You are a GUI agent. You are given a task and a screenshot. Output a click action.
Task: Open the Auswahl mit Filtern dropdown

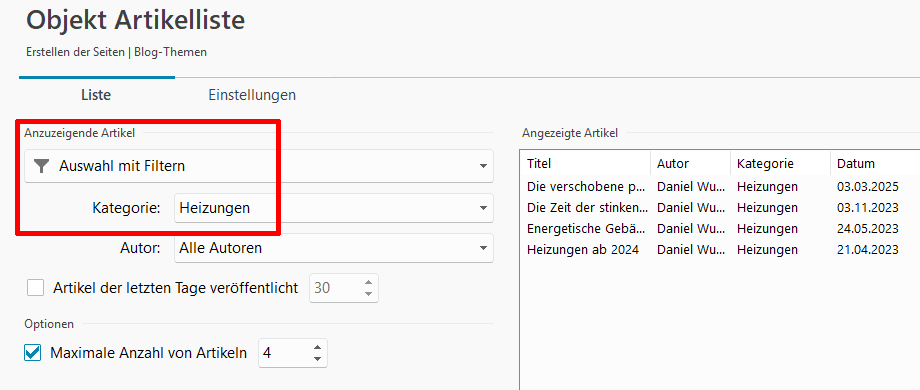(x=259, y=166)
